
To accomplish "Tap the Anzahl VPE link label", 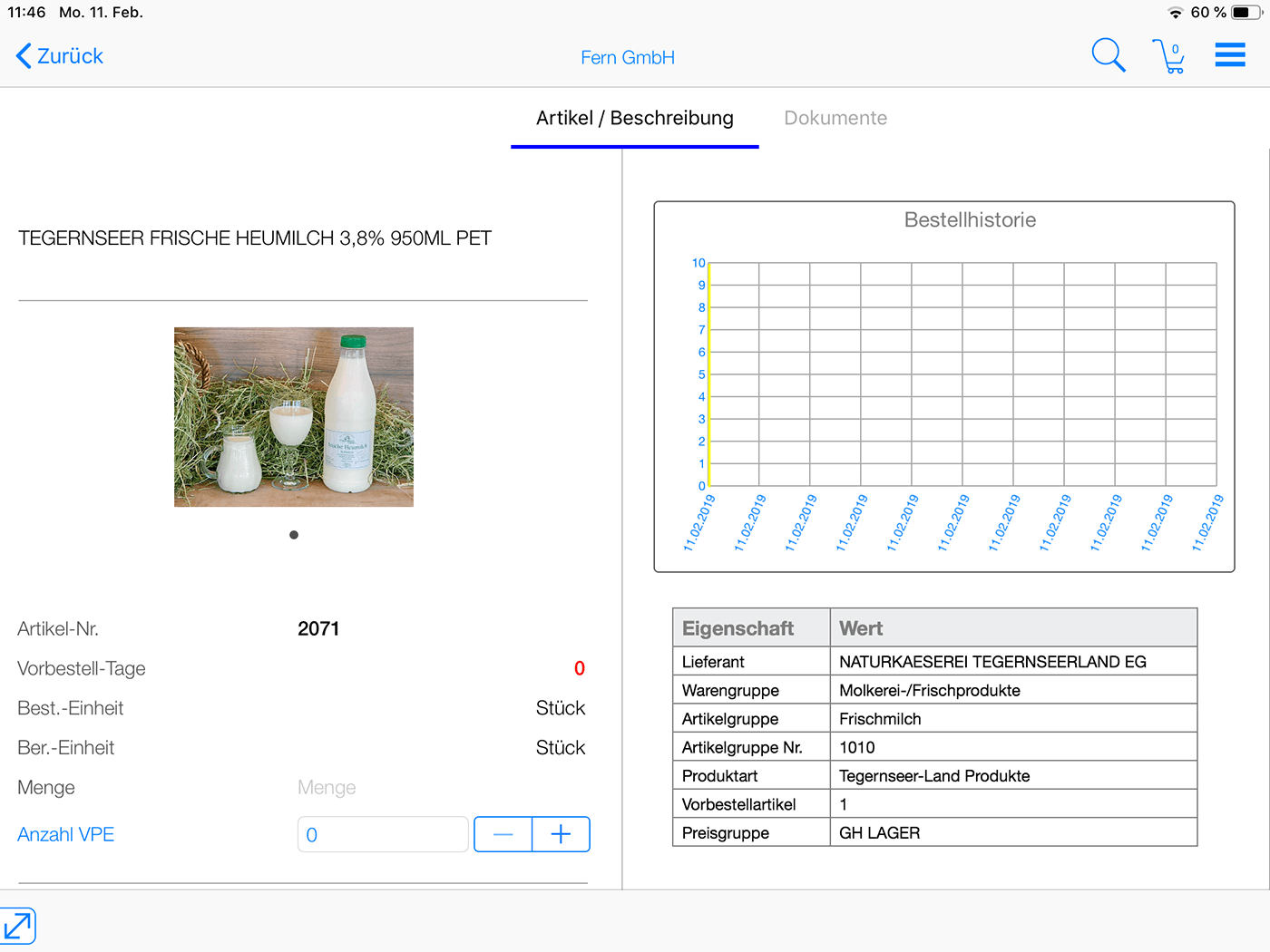I will coord(66,834).
